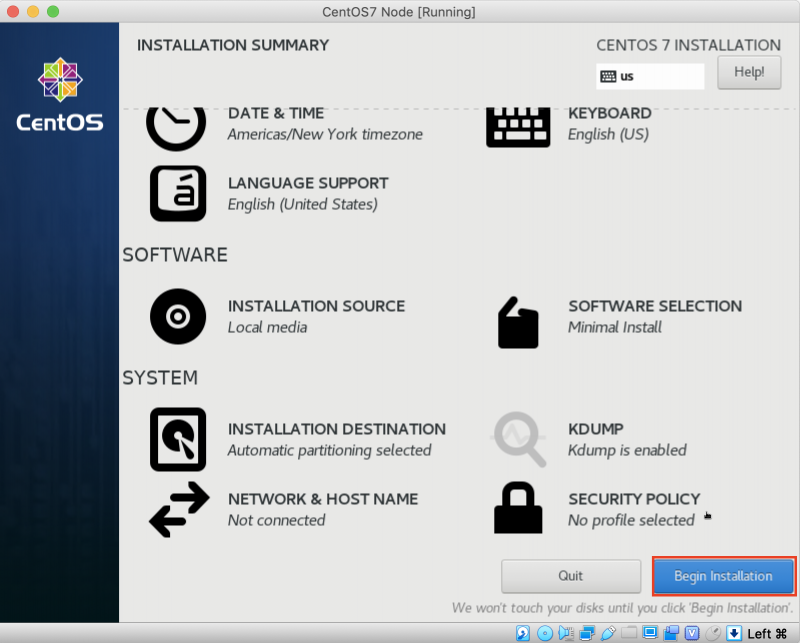Viewport: 800px width, 643px height.
Task: Click the CentOS logo in sidebar
Action: point(60,94)
